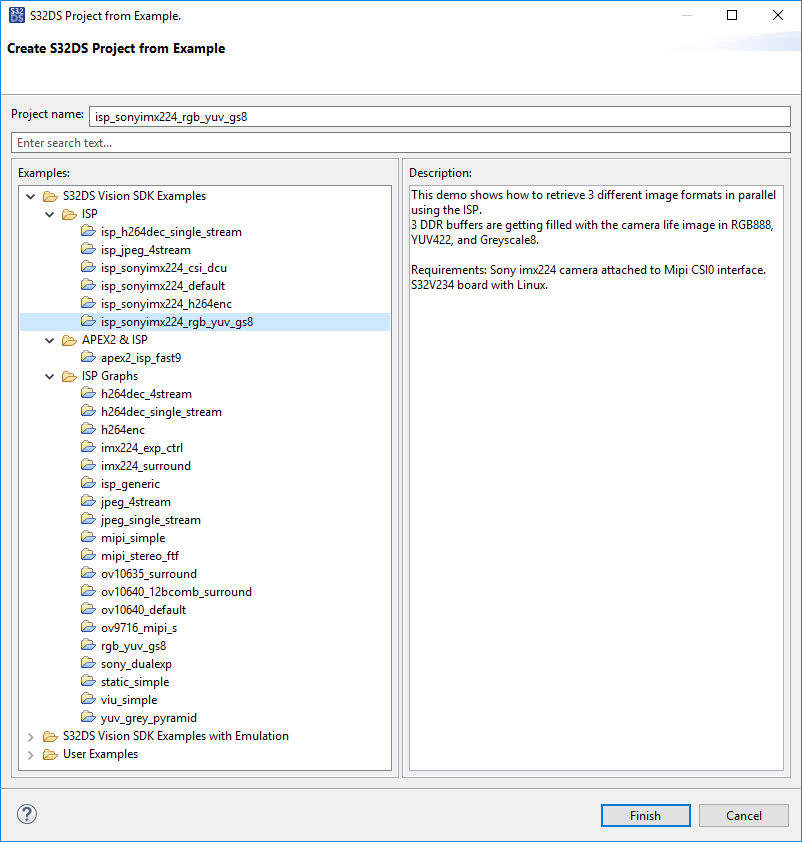Image resolution: width=802 pixels, height=842 pixels.
Task: Choose ov10640_default example name
Action: point(143,610)
